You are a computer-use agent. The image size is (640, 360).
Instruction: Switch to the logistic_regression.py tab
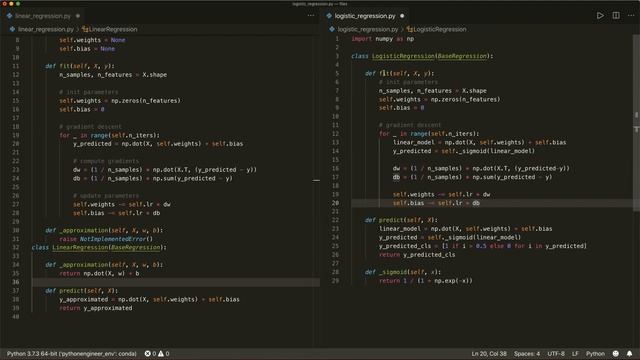(x=365, y=16)
